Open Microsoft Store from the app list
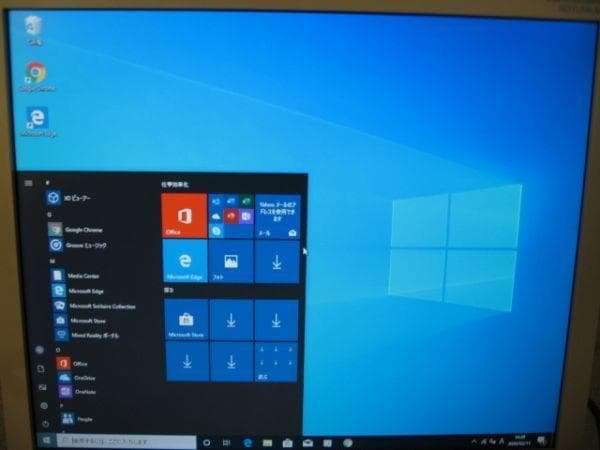 pos(80,321)
